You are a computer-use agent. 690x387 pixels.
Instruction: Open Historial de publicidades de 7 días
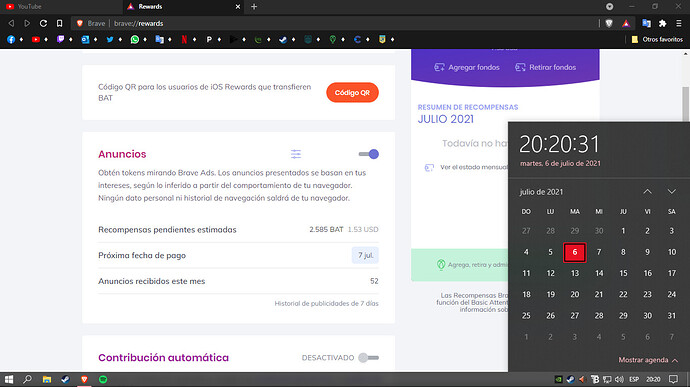click(327, 303)
